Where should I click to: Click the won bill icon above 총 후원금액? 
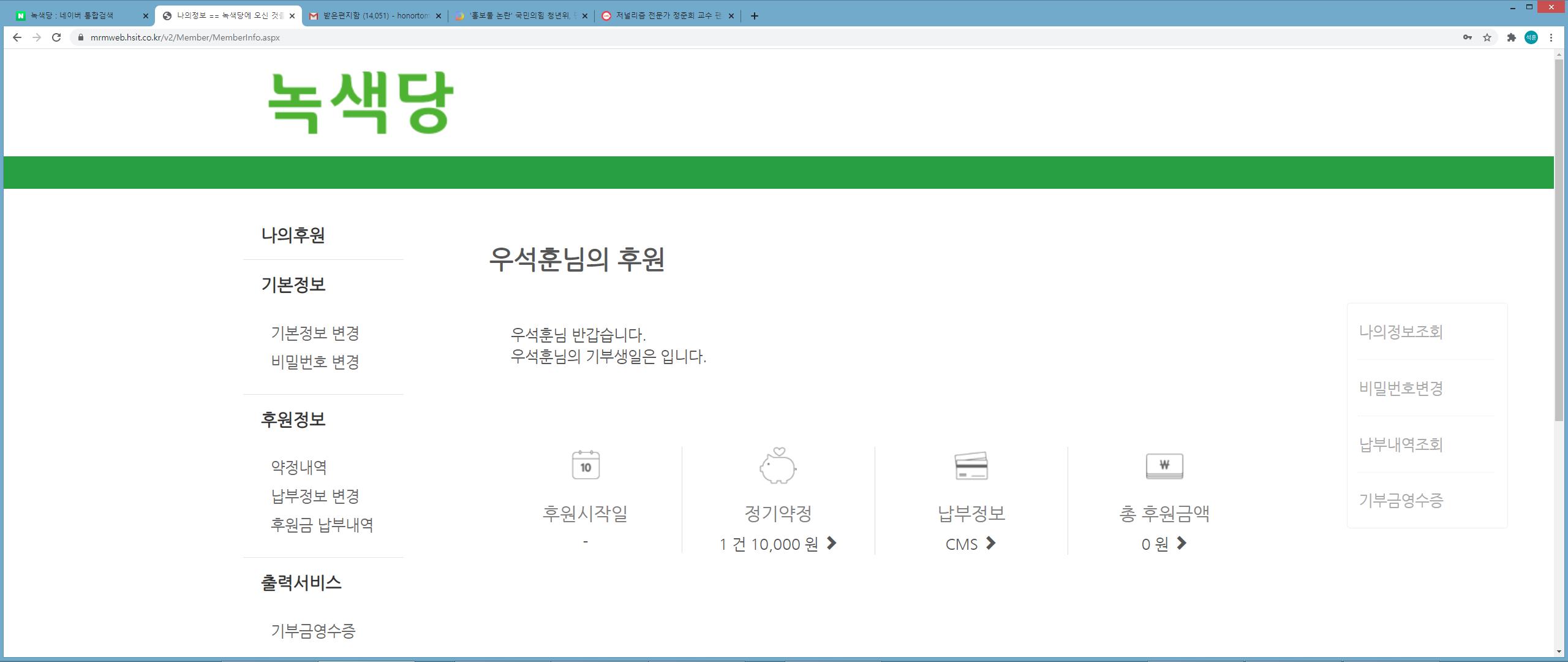click(x=1164, y=466)
